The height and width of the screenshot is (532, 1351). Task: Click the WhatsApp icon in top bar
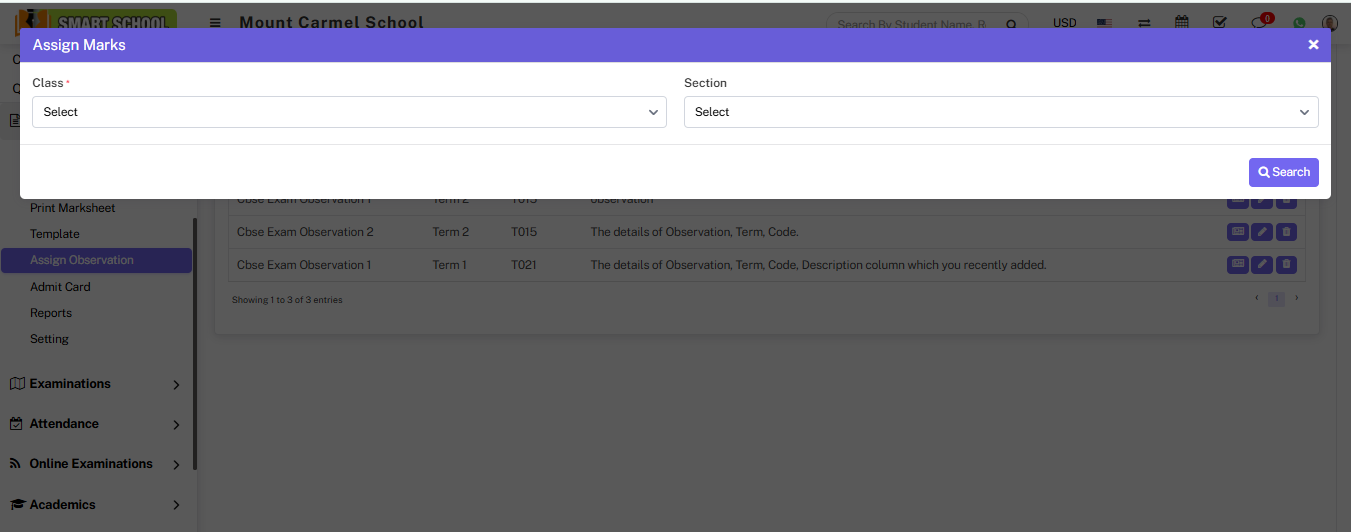click(x=1299, y=23)
